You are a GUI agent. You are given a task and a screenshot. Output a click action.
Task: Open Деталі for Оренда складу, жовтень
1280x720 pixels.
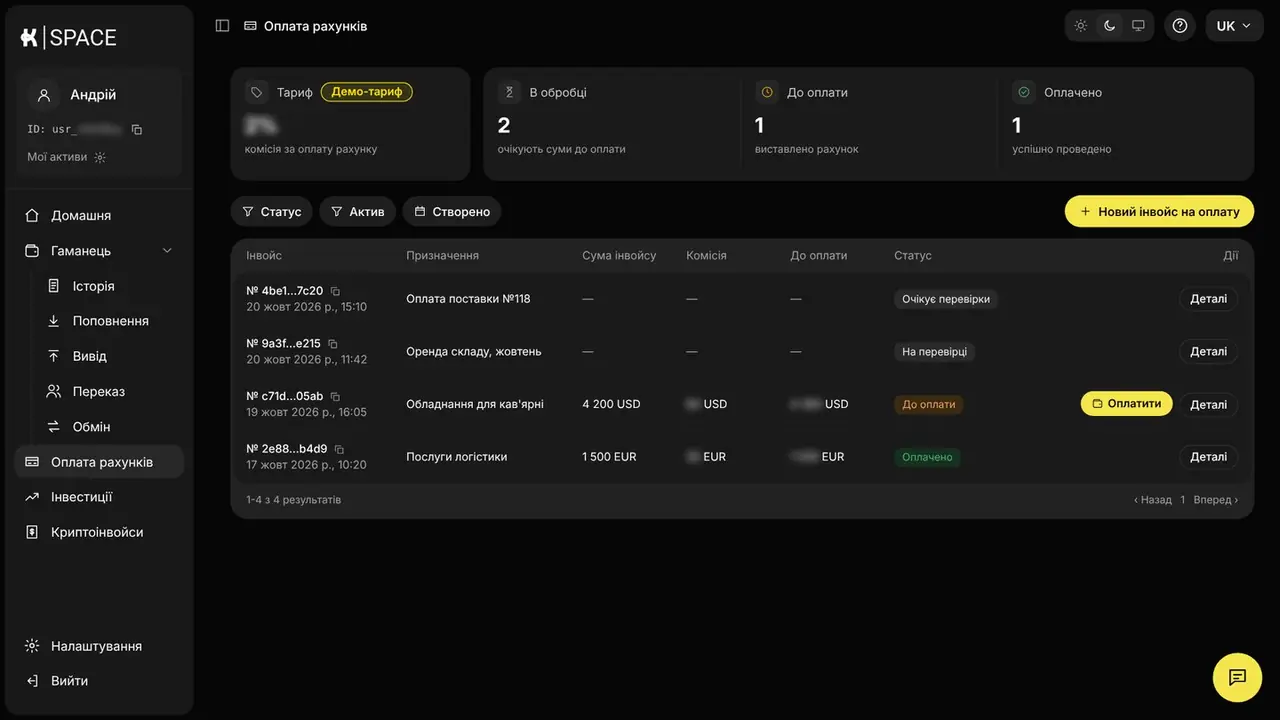[1208, 352]
